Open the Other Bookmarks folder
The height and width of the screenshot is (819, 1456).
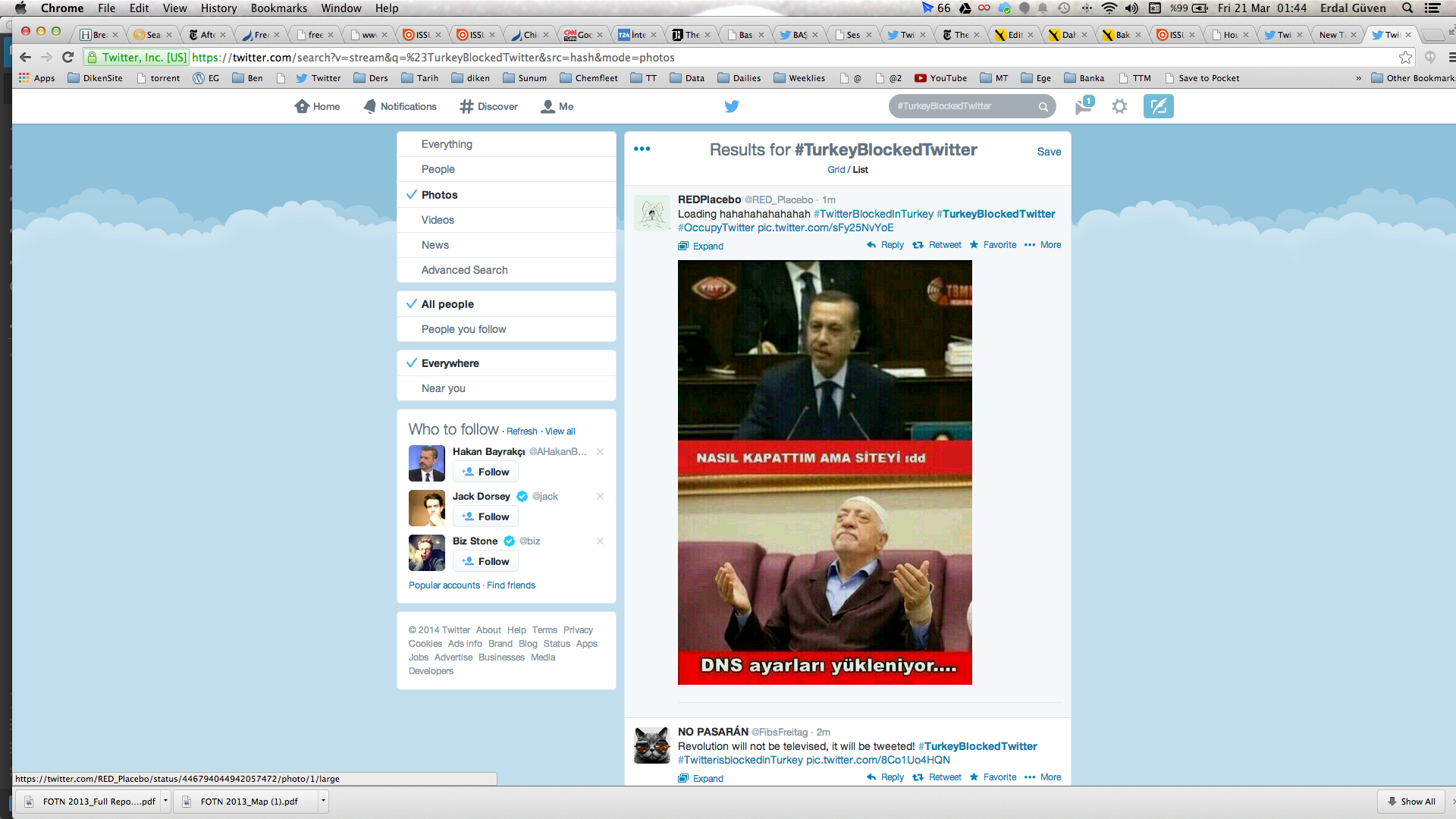click(1412, 78)
